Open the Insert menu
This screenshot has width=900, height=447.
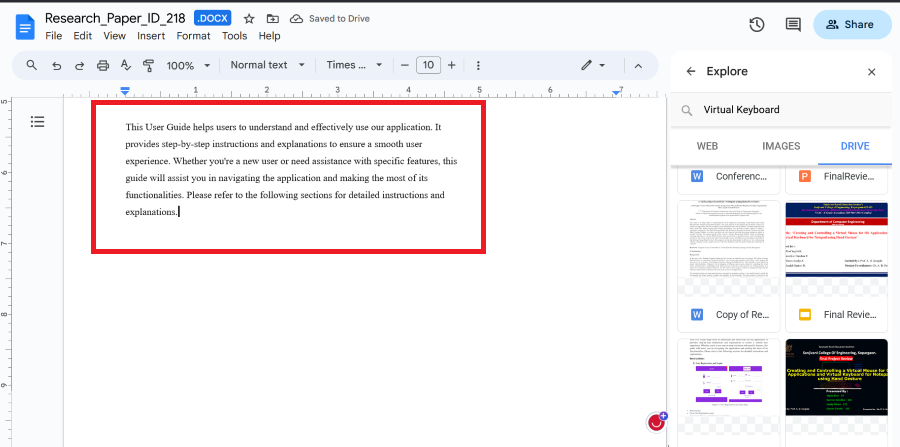[151, 36]
